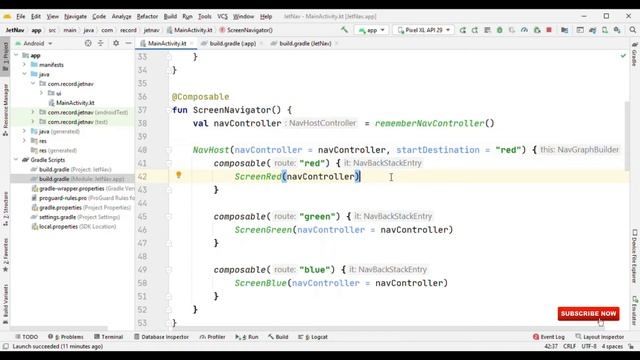Toggle the Favorites tool window
The height and width of the screenshot is (360, 640).
click(5, 255)
